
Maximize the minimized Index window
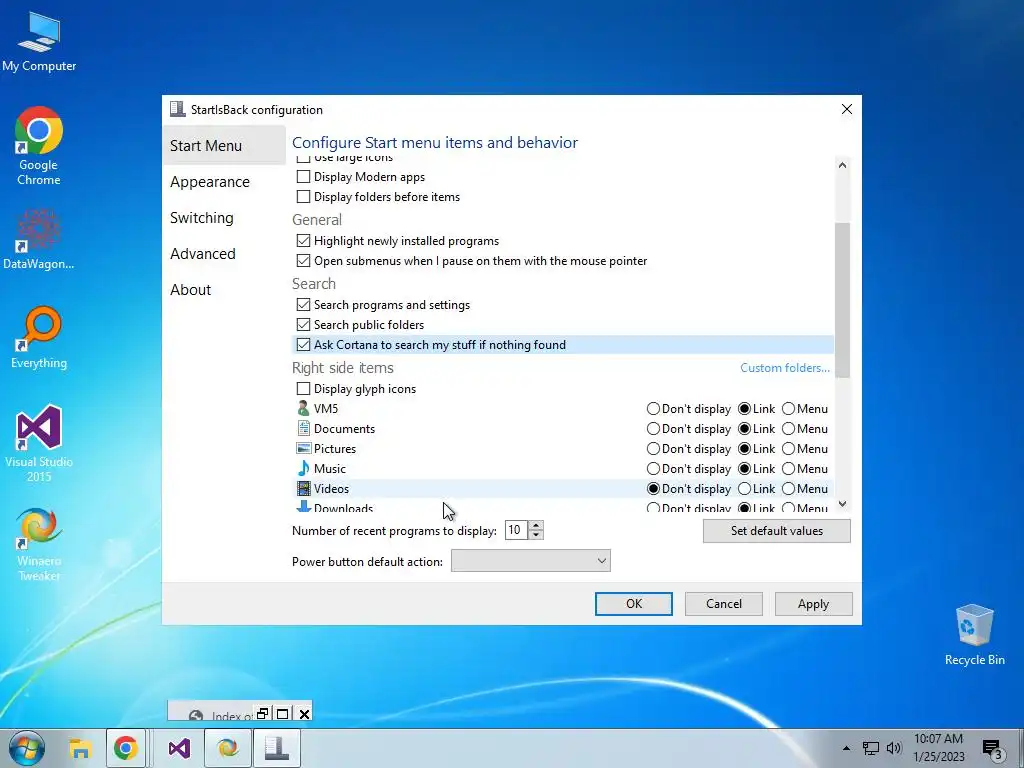pyautogui.click(x=283, y=714)
